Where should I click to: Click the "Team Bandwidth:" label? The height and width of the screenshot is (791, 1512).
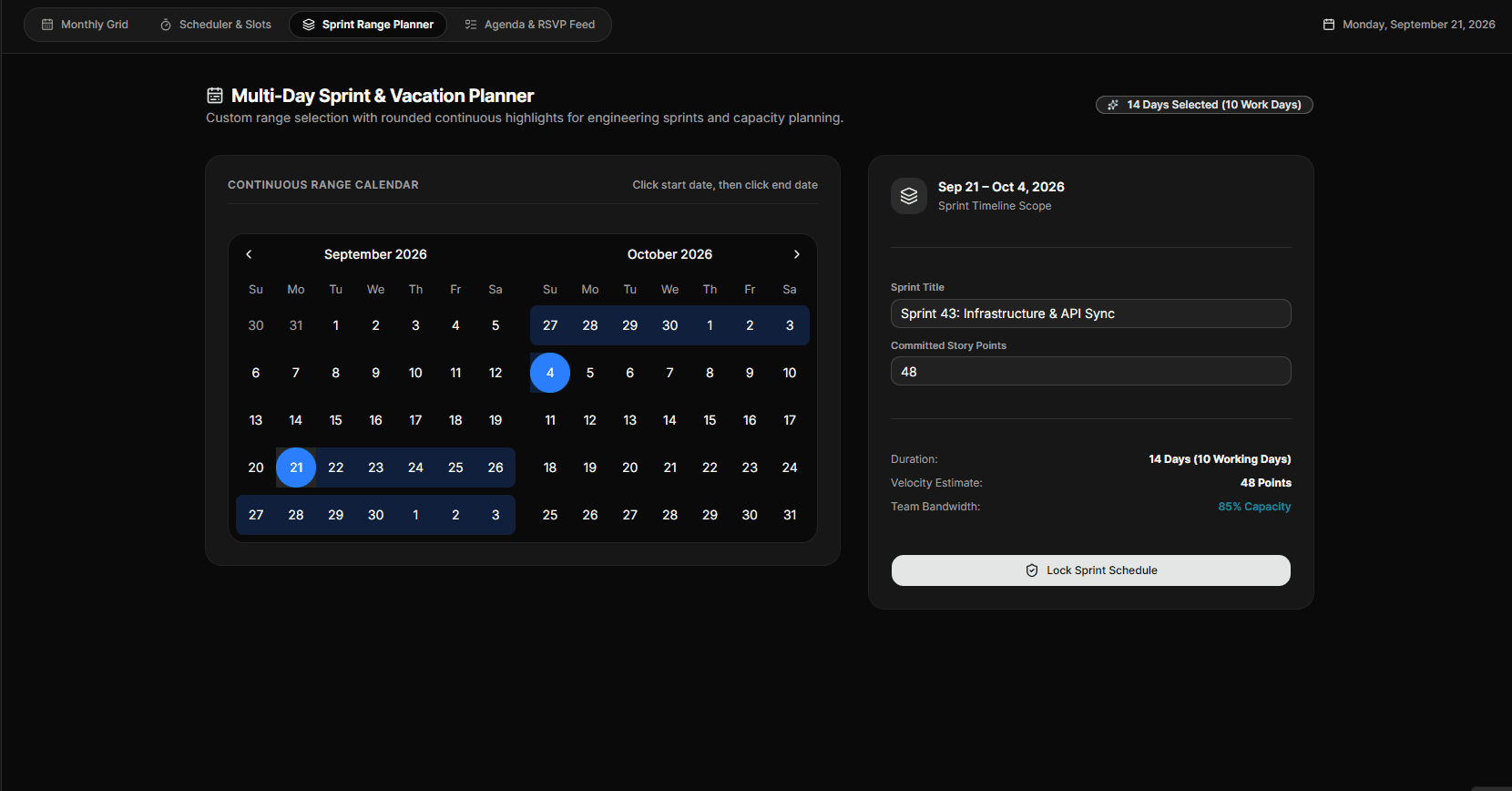pyautogui.click(x=935, y=507)
